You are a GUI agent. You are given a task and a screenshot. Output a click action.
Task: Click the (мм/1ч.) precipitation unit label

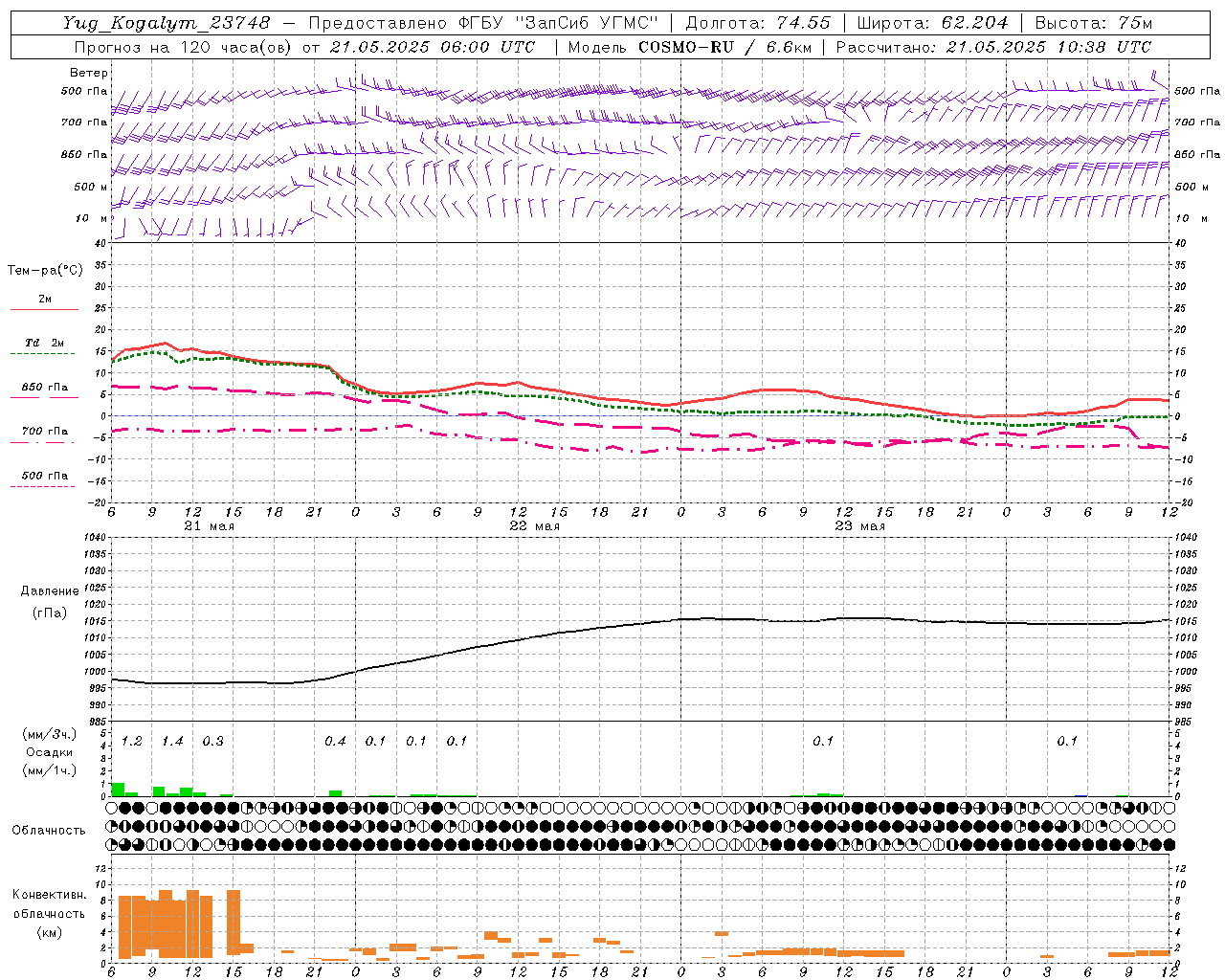pyautogui.click(x=49, y=770)
